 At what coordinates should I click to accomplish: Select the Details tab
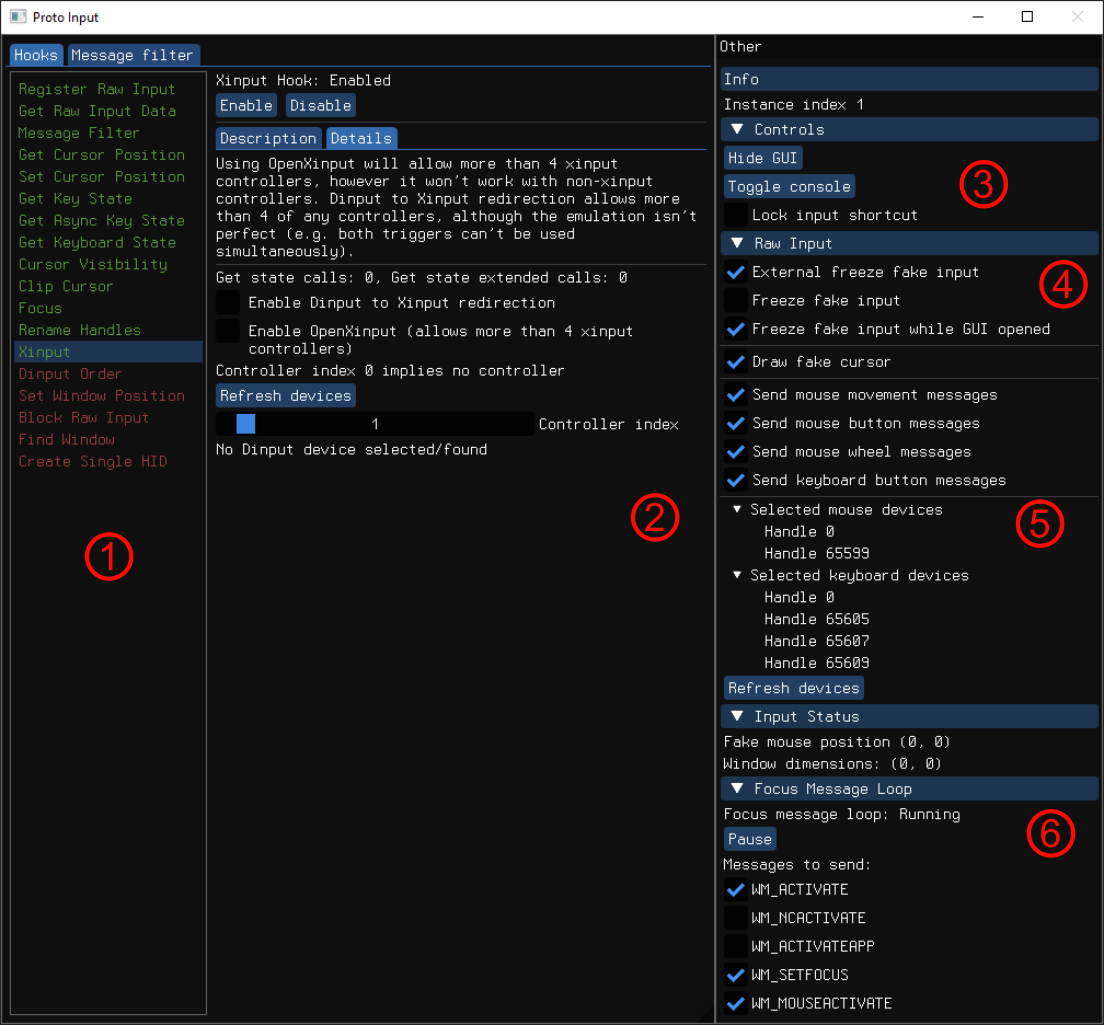pos(361,138)
